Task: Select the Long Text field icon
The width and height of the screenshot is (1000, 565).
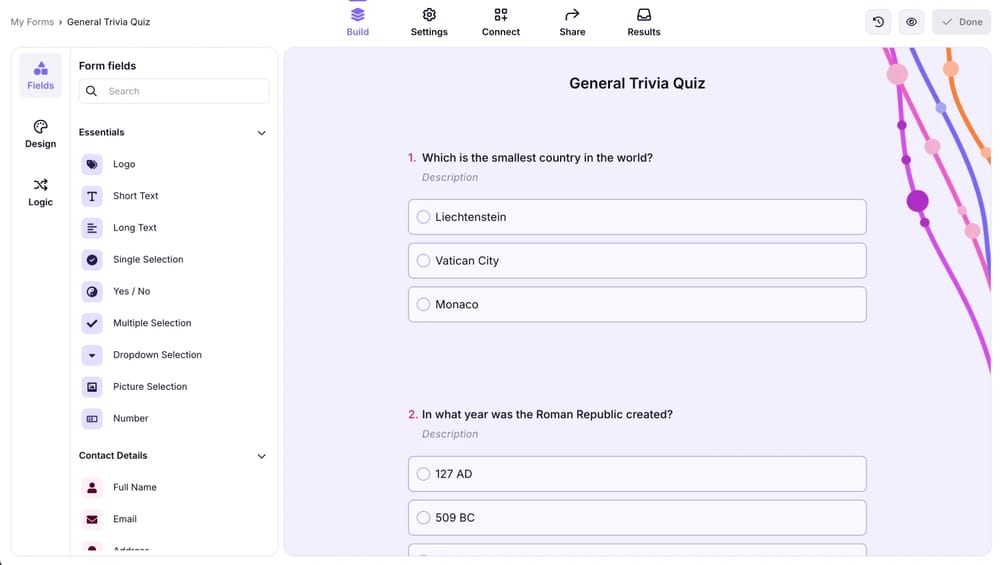Action: click(x=92, y=228)
